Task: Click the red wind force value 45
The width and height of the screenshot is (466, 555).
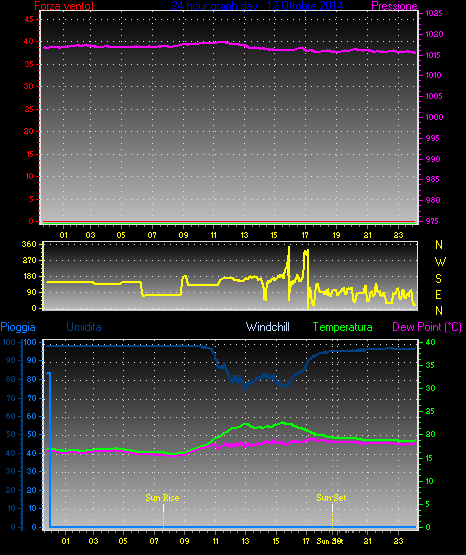Action: [x=29, y=19]
